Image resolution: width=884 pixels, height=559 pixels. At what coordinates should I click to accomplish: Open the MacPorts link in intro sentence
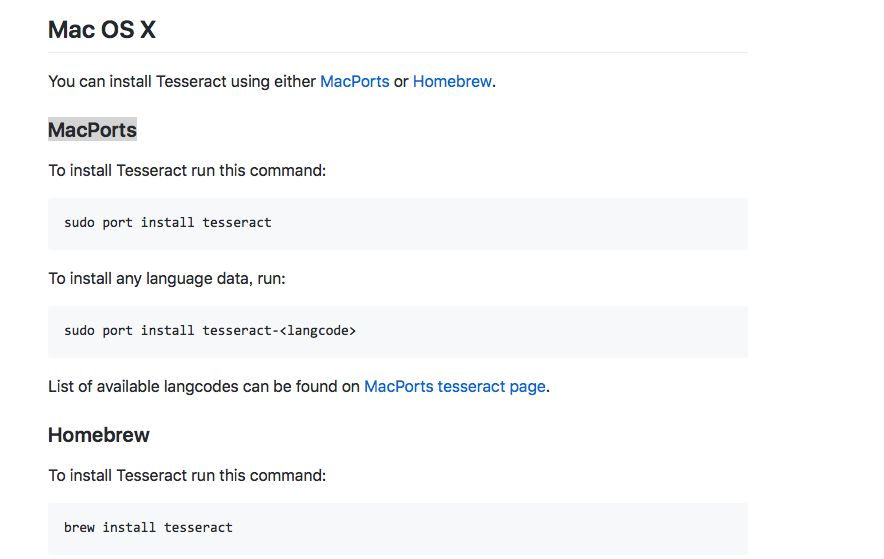pyautogui.click(x=355, y=82)
